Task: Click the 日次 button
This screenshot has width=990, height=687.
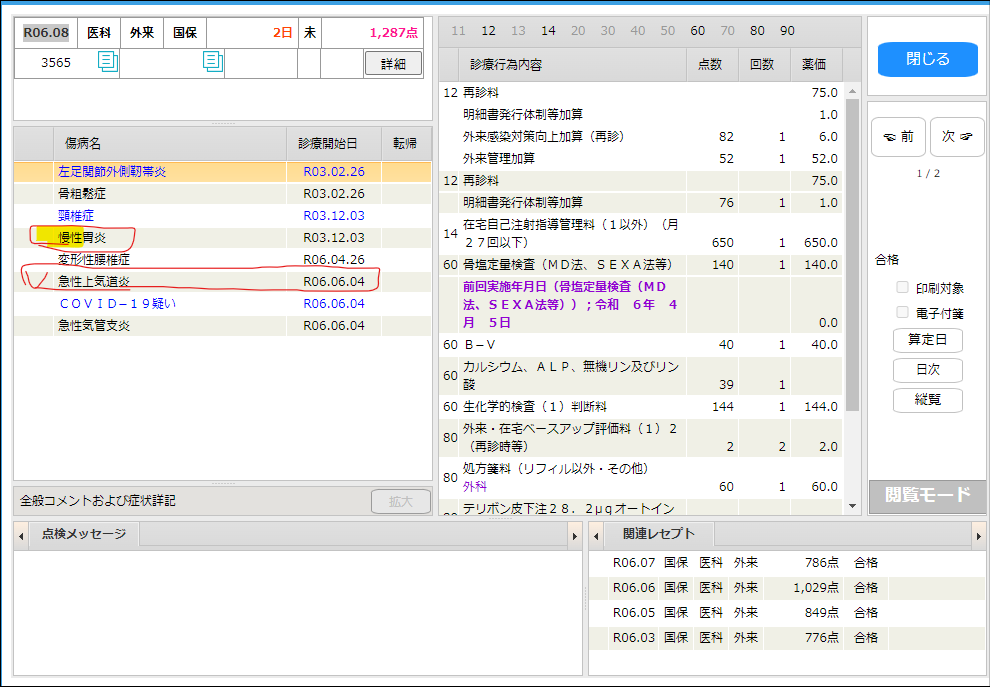Action: click(927, 370)
